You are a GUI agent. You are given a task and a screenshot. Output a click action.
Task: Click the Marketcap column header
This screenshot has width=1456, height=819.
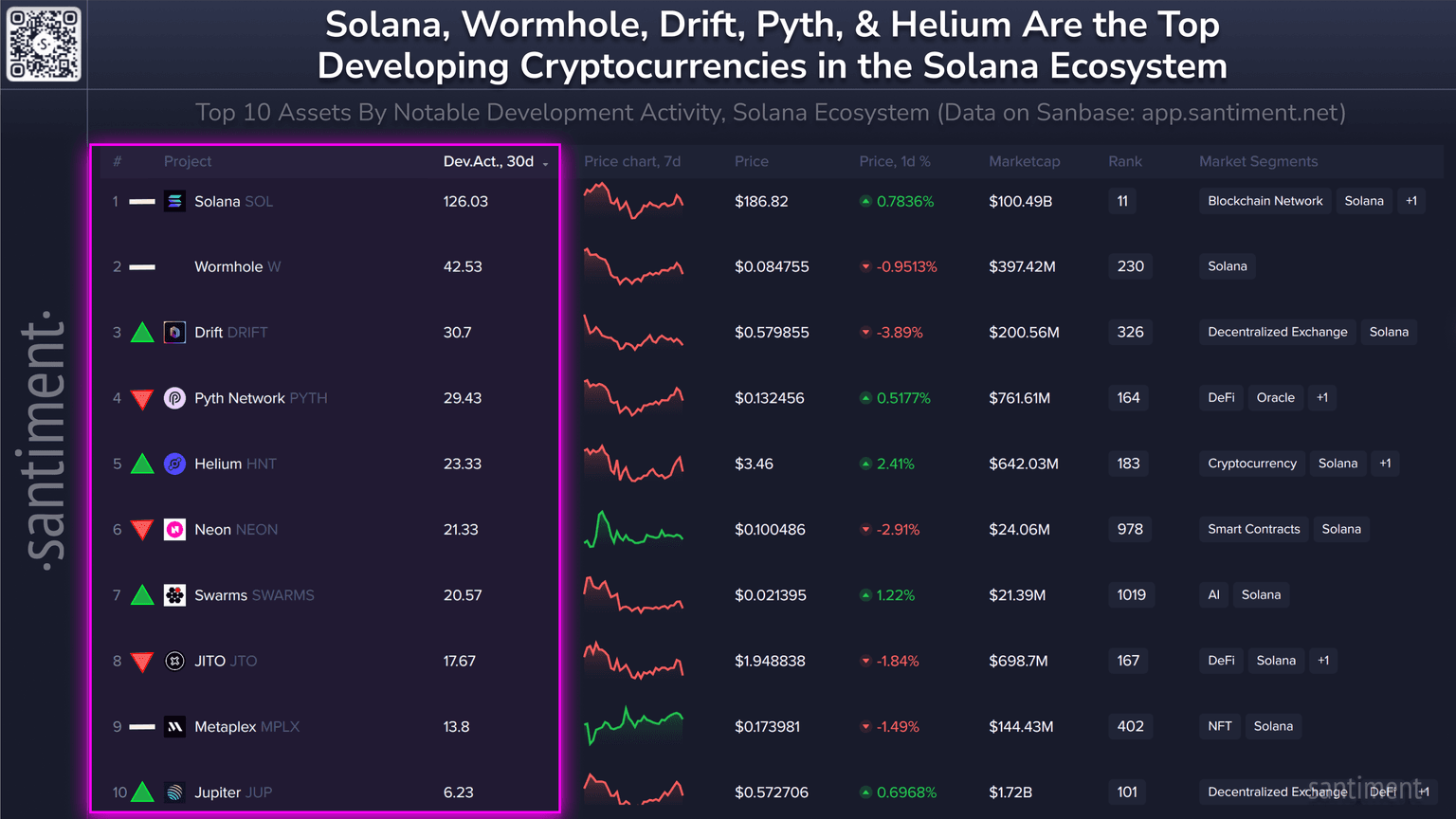click(x=1024, y=161)
